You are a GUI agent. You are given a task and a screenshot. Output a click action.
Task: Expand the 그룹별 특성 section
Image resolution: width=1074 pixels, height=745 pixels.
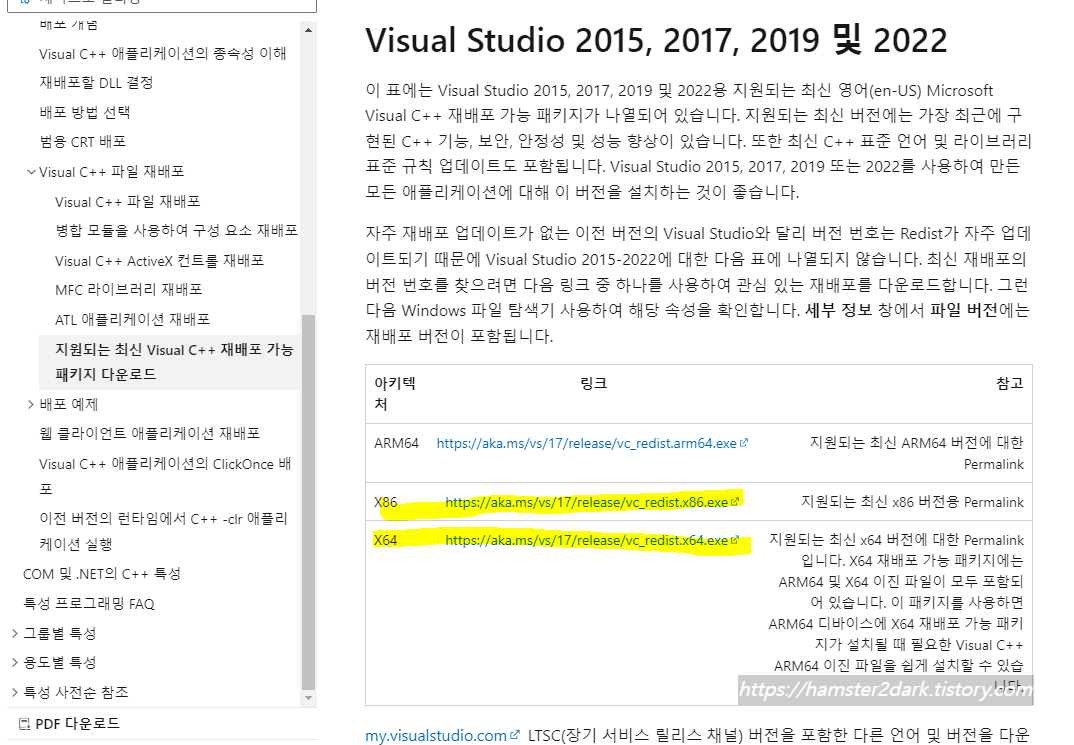coord(14,633)
